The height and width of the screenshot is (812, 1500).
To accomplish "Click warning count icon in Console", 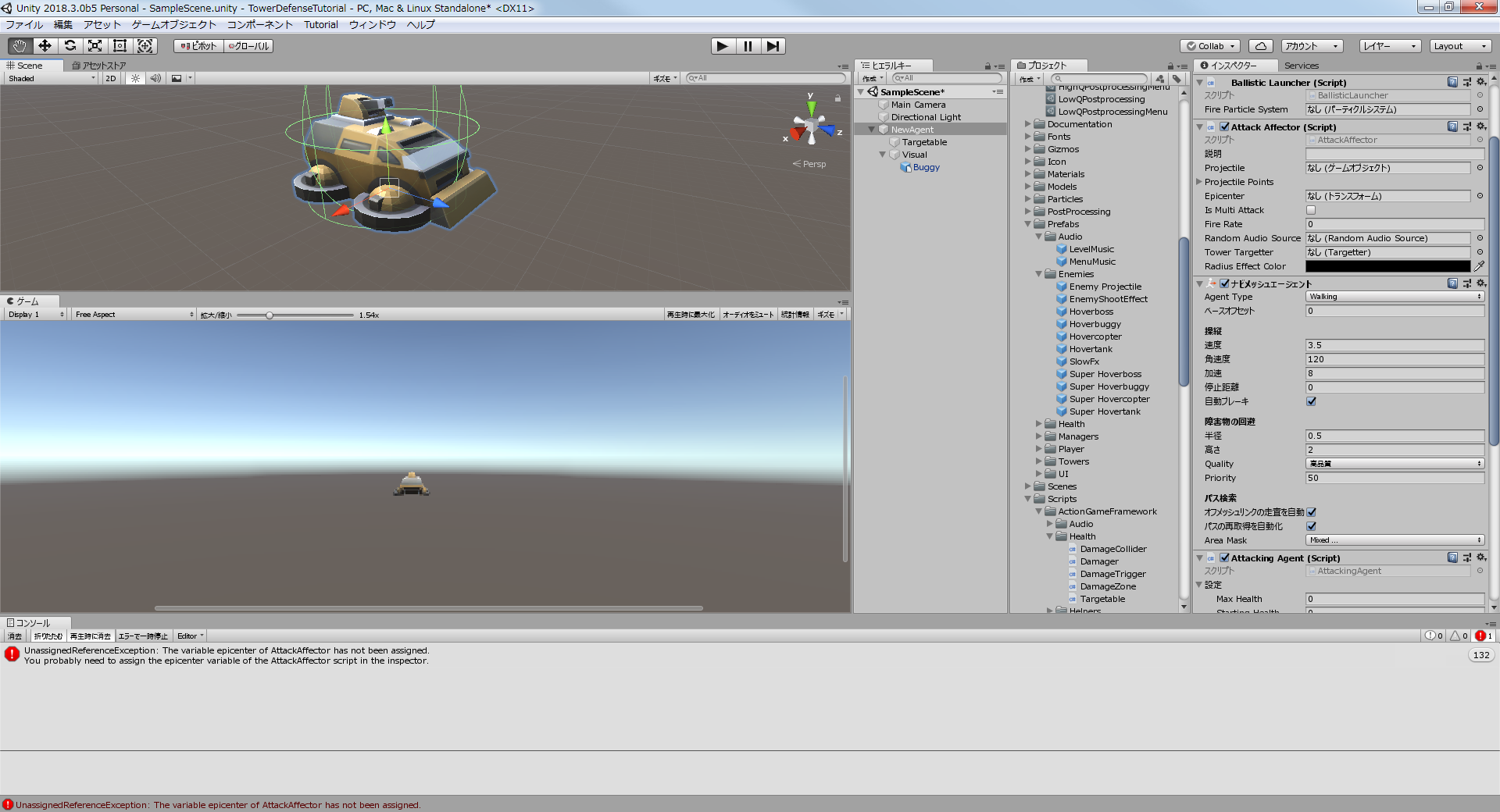I will pyautogui.click(x=1459, y=636).
